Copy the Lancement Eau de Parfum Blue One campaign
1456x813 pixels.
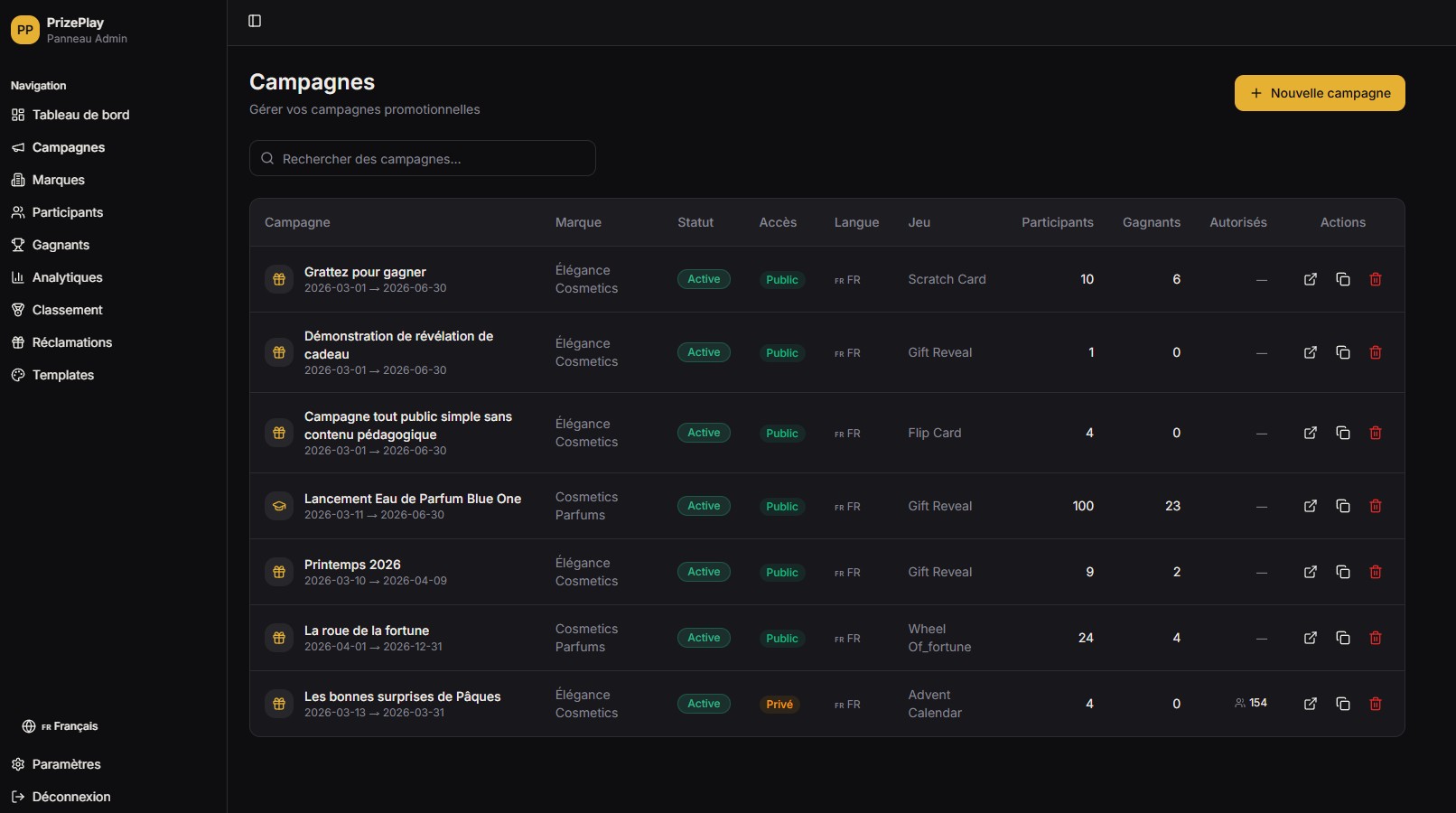point(1342,506)
